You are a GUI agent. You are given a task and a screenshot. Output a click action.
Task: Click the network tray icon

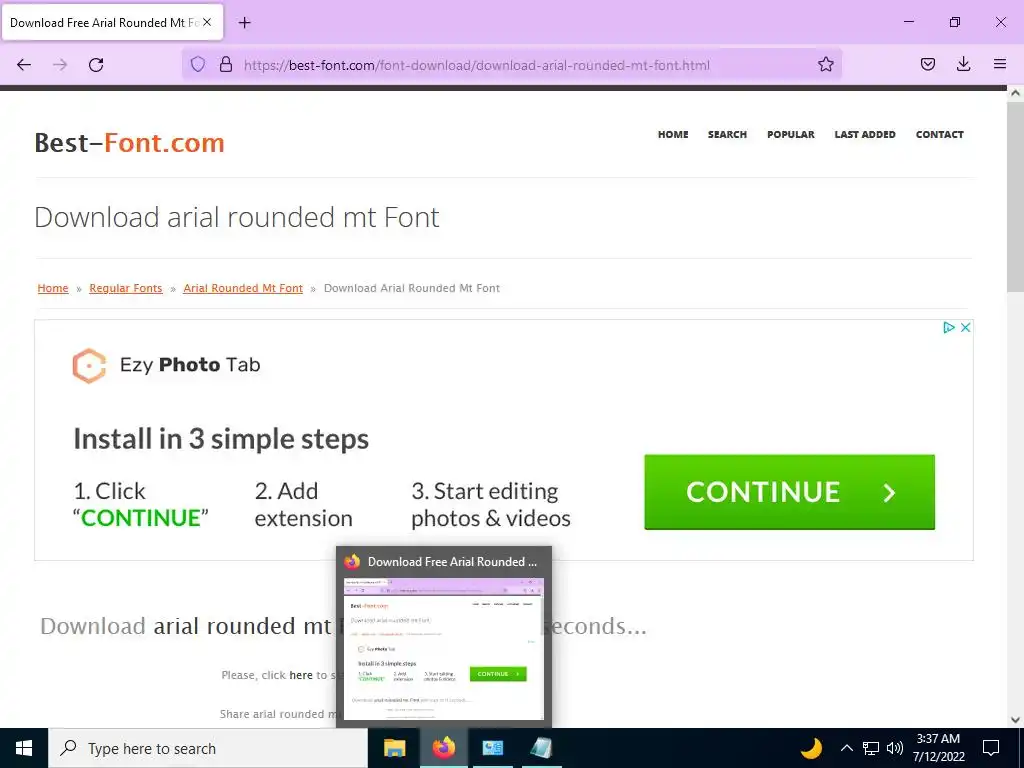[x=871, y=748]
